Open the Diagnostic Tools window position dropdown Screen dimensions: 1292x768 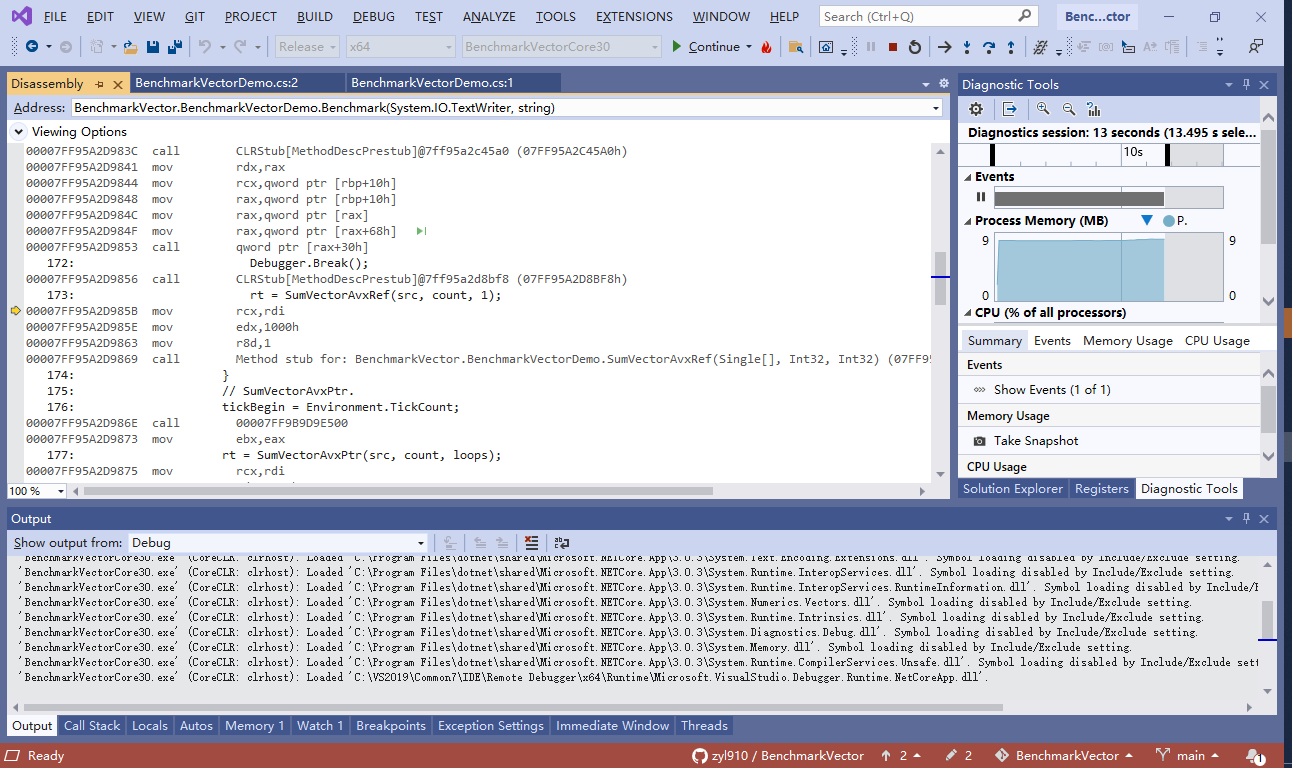click(1230, 85)
